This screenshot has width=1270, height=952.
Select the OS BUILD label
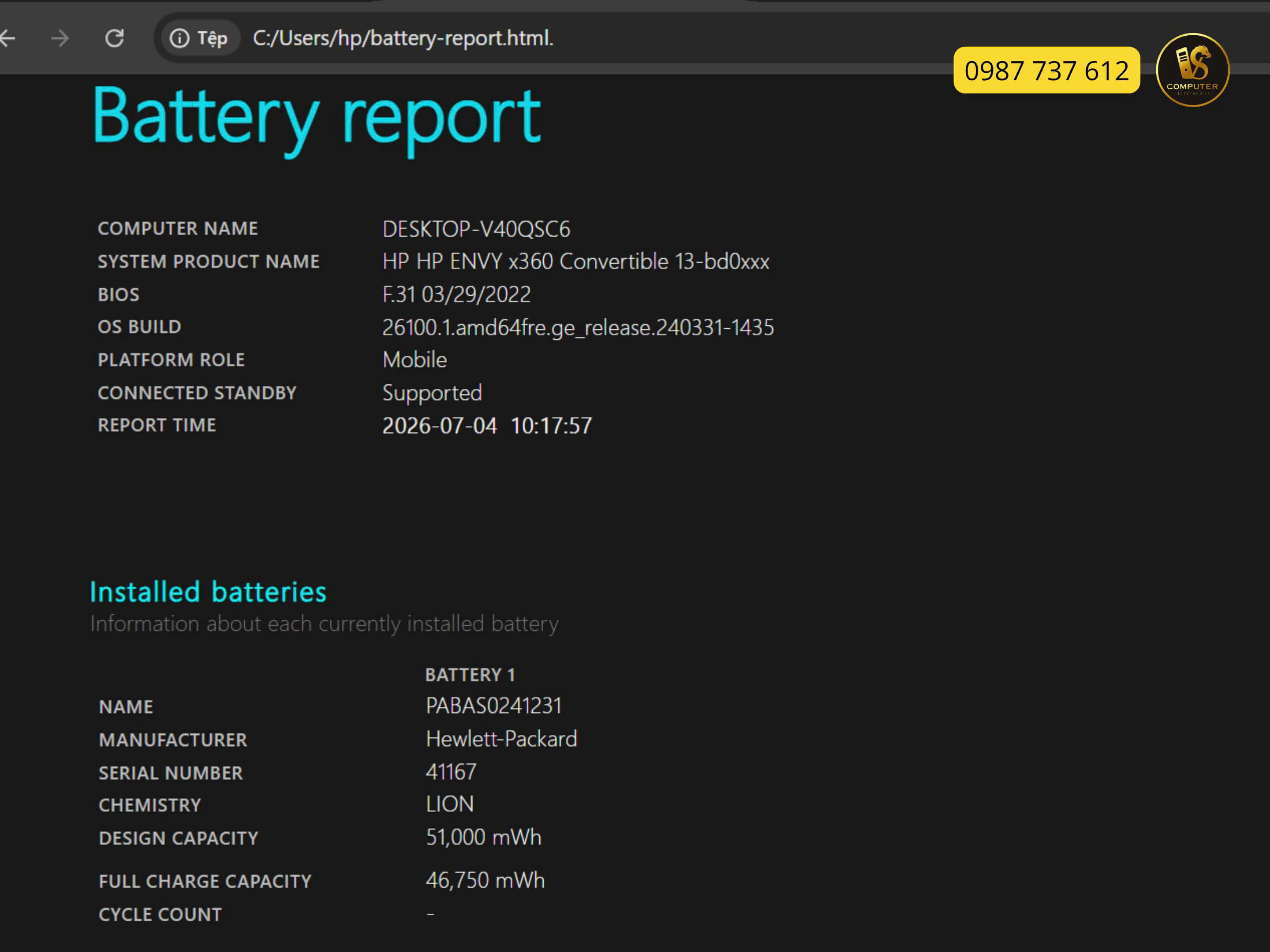pos(139,327)
